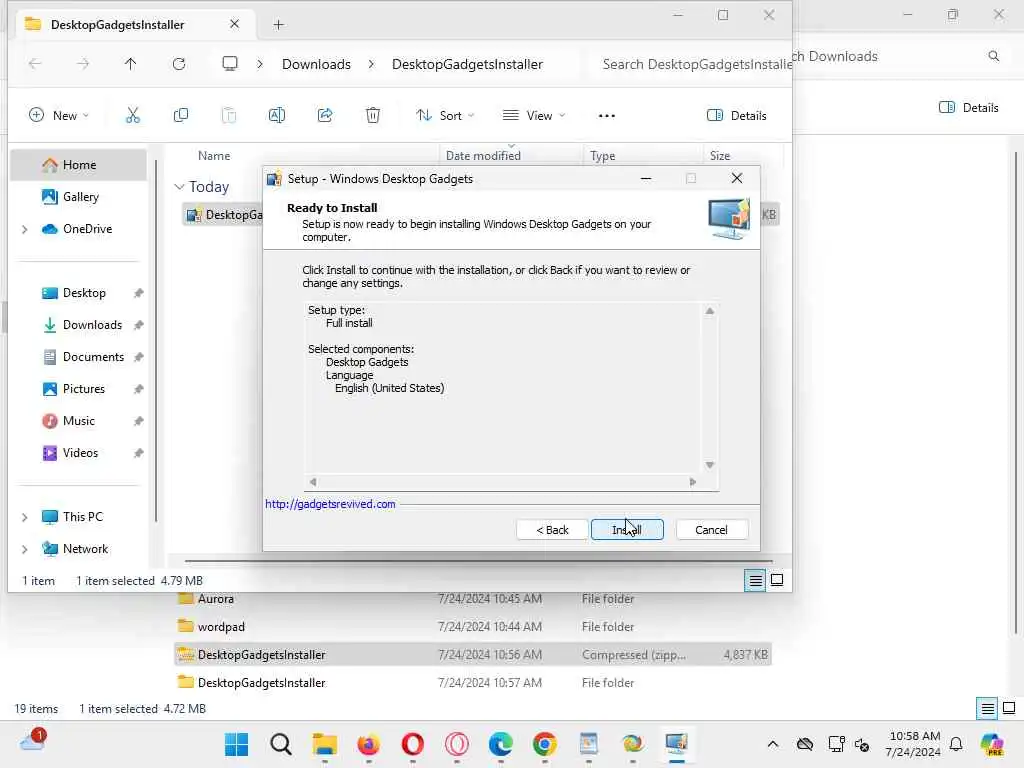
Task: Sort by Type column header
Action: point(603,155)
